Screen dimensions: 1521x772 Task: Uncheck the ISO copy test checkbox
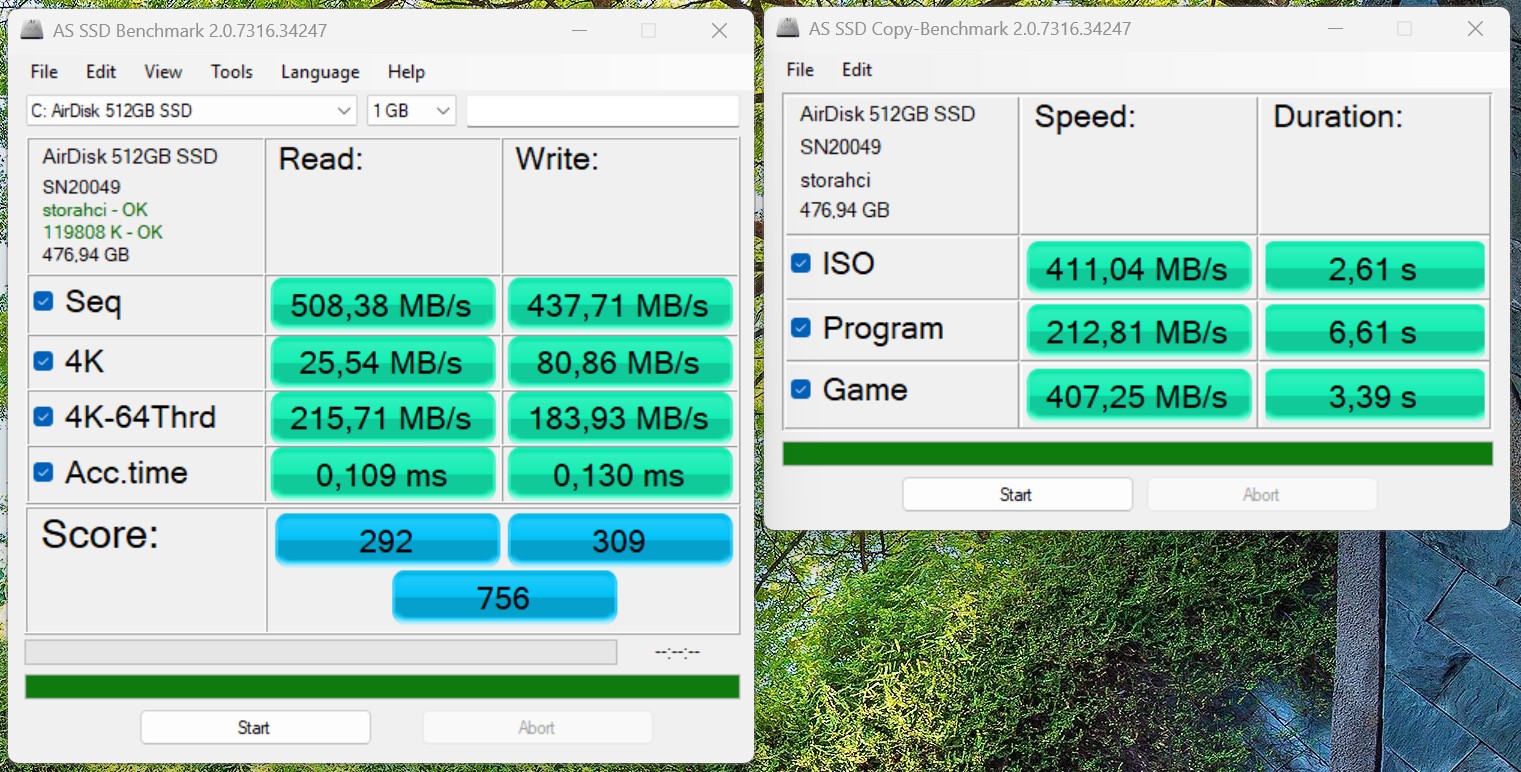click(801, 263)
